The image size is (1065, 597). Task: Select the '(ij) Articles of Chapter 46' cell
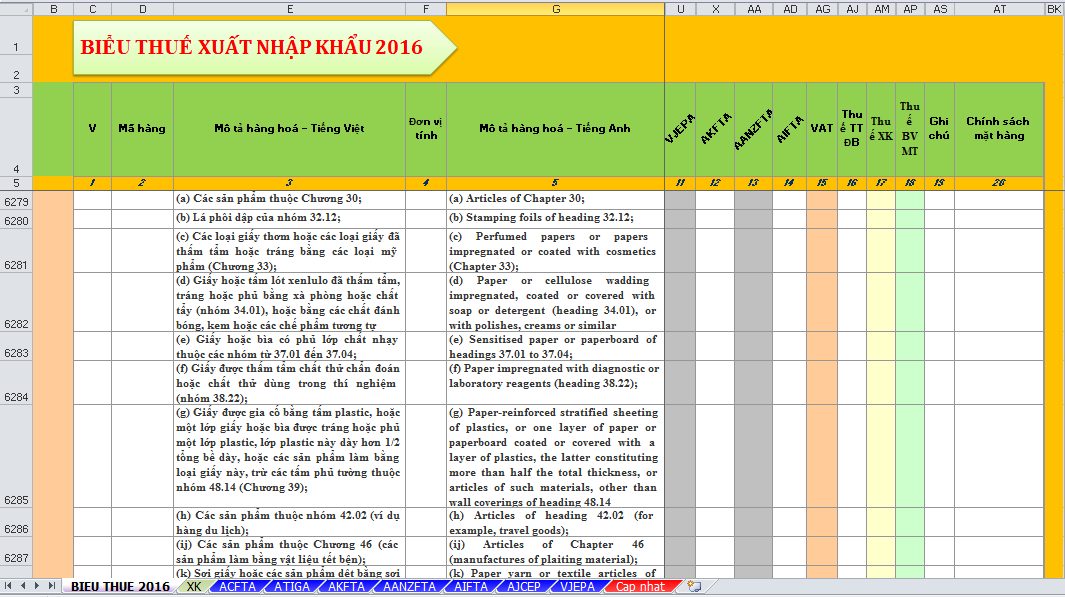point(556,551)
